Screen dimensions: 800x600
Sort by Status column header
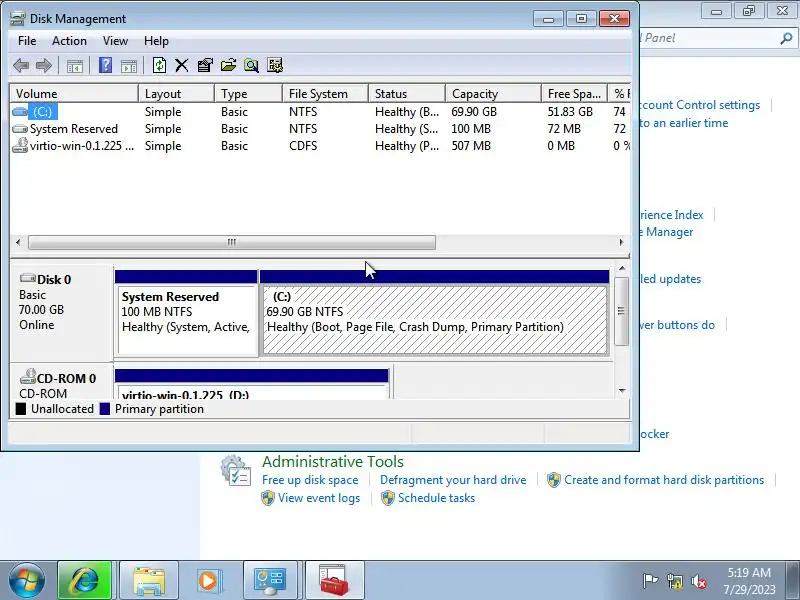pos(407,94)
